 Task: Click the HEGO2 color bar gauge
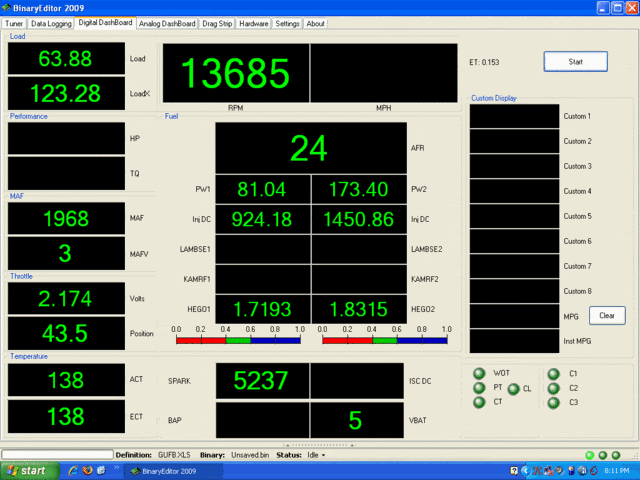click(384, 340)
